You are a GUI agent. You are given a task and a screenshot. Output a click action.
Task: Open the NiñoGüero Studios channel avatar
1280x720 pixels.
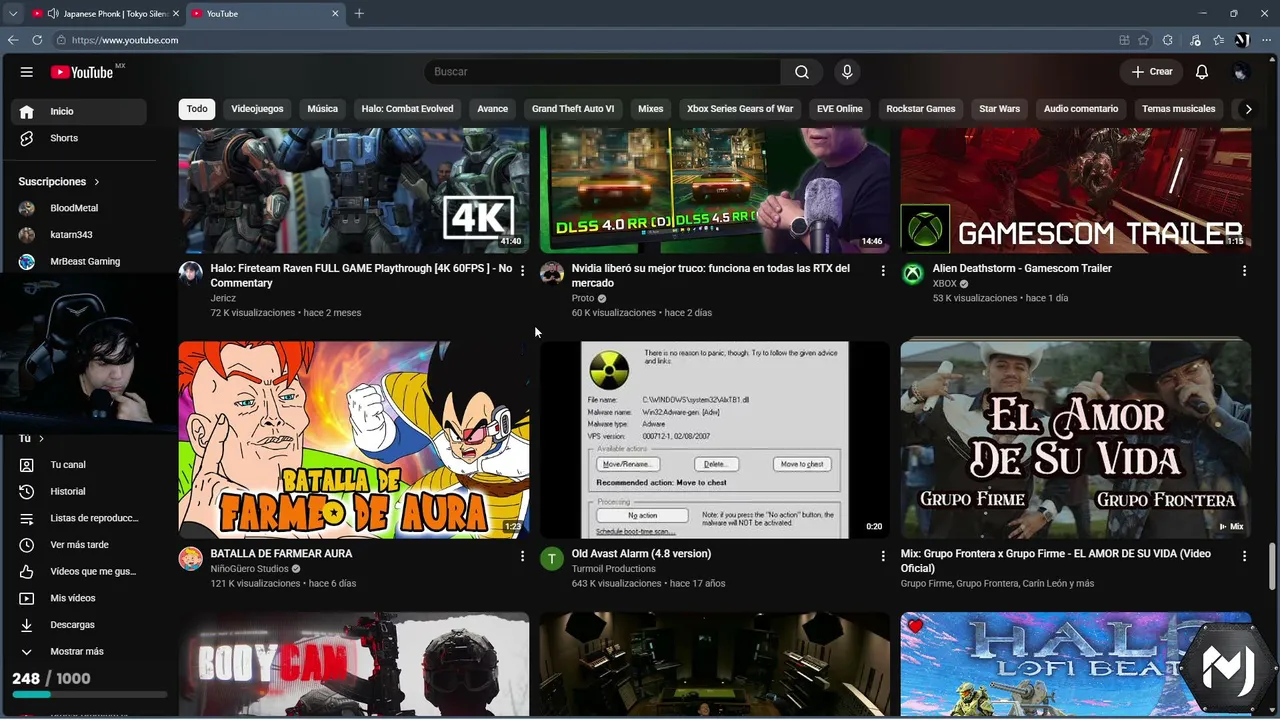190,559
